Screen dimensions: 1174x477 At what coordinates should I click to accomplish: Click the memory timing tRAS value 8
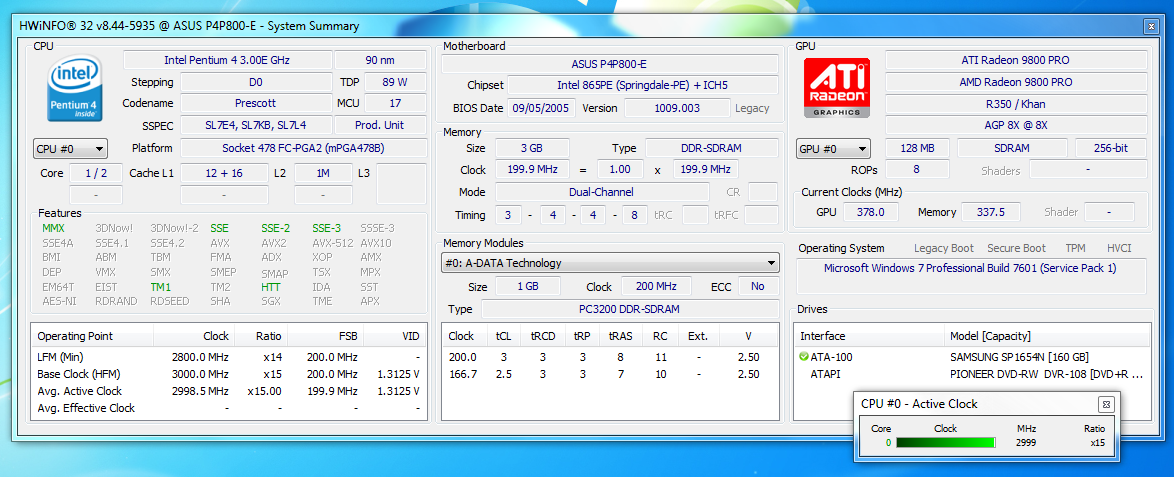(635, 215)
